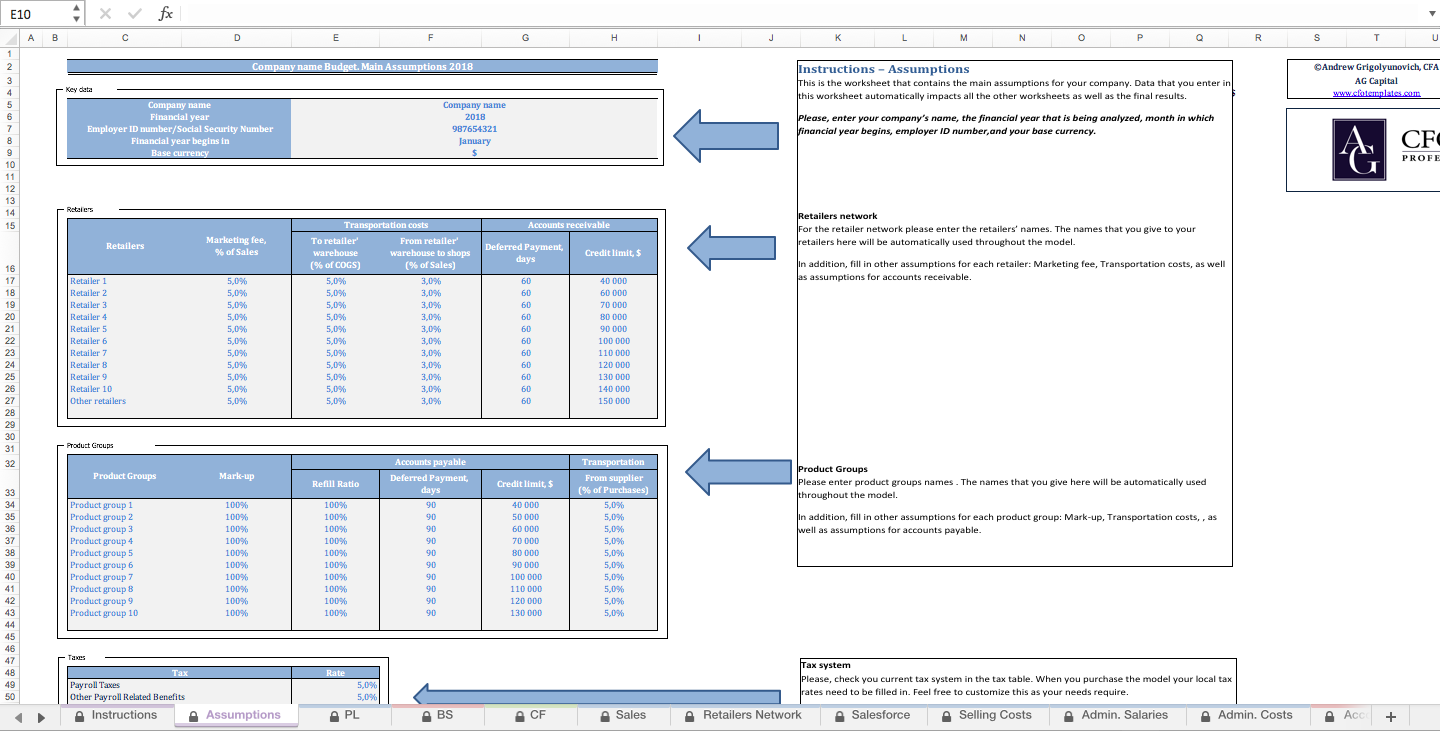Screen dimensions: 1440x731
Task: Switch to the Sales sheet tab
Action: click(x=623, y=715)
